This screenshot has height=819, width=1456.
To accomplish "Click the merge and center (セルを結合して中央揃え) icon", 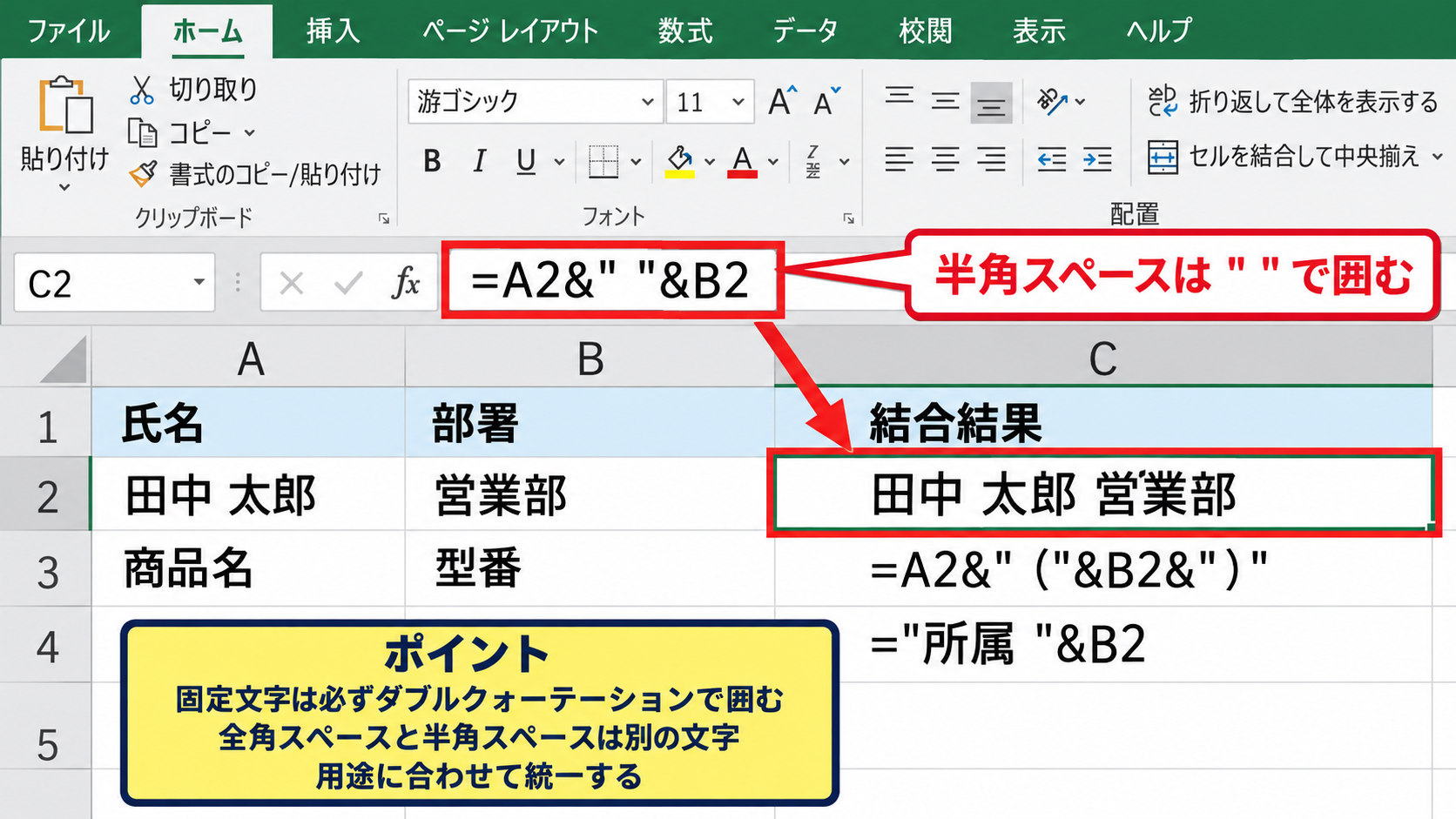I will 1163,158.
